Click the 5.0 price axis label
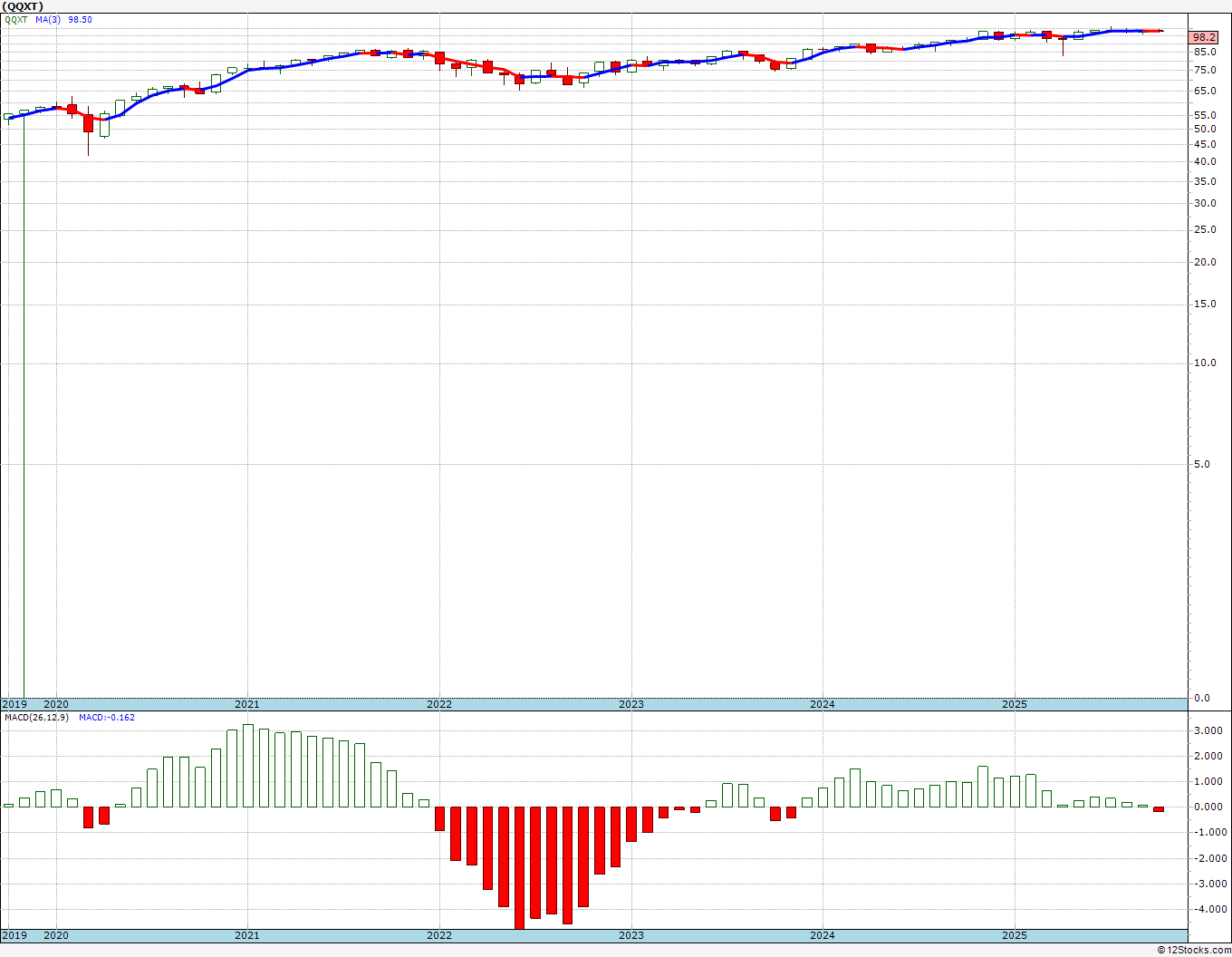The height and width of the screenshot is (957, 1232). (x=1202, y=465)
